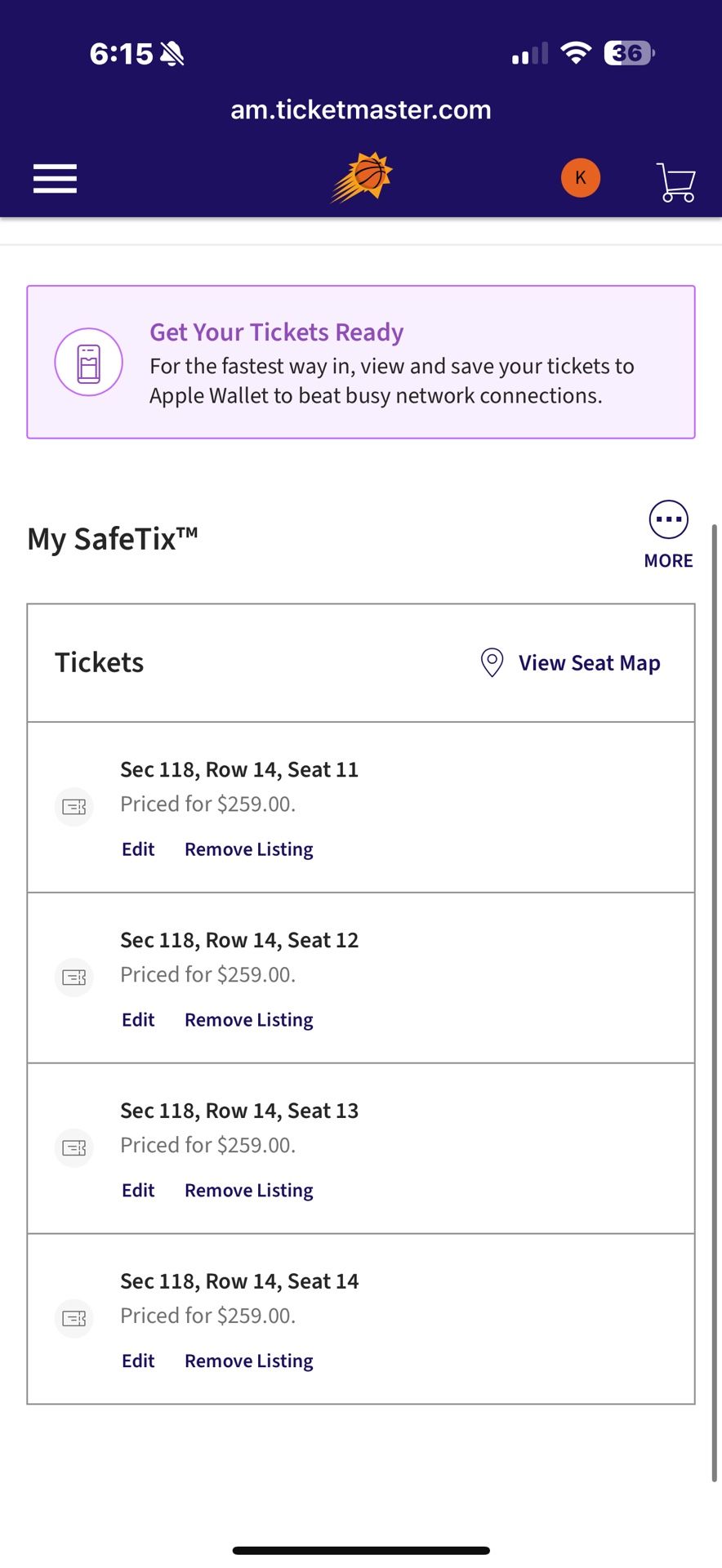The image size is (722, 1568).
Task: Open the shopping cart
Action: point(676,181)
